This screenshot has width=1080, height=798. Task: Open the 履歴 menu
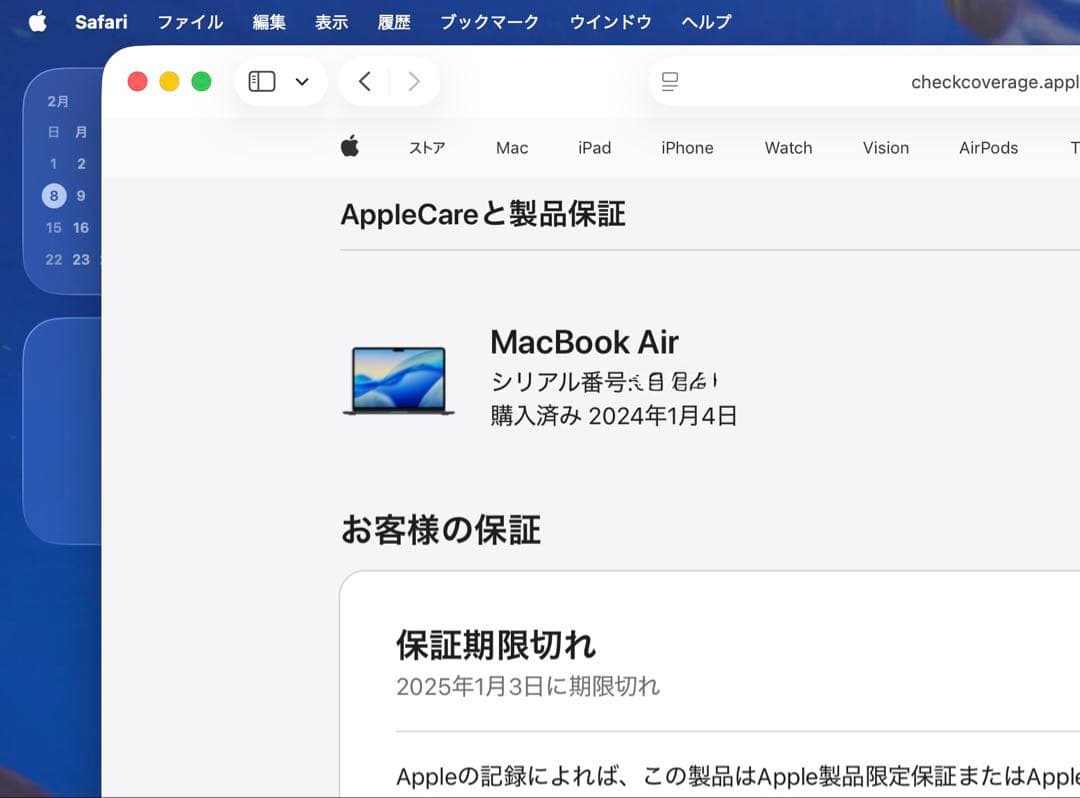[x=394, y=21]
